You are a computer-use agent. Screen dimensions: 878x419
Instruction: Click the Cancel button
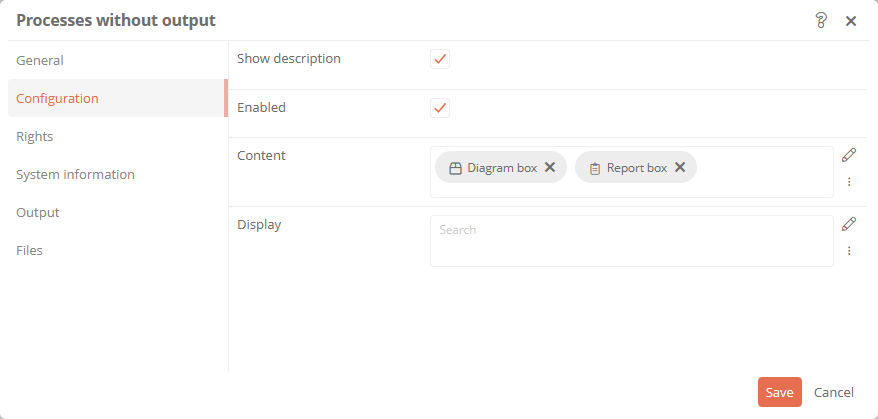click(834, 392)
